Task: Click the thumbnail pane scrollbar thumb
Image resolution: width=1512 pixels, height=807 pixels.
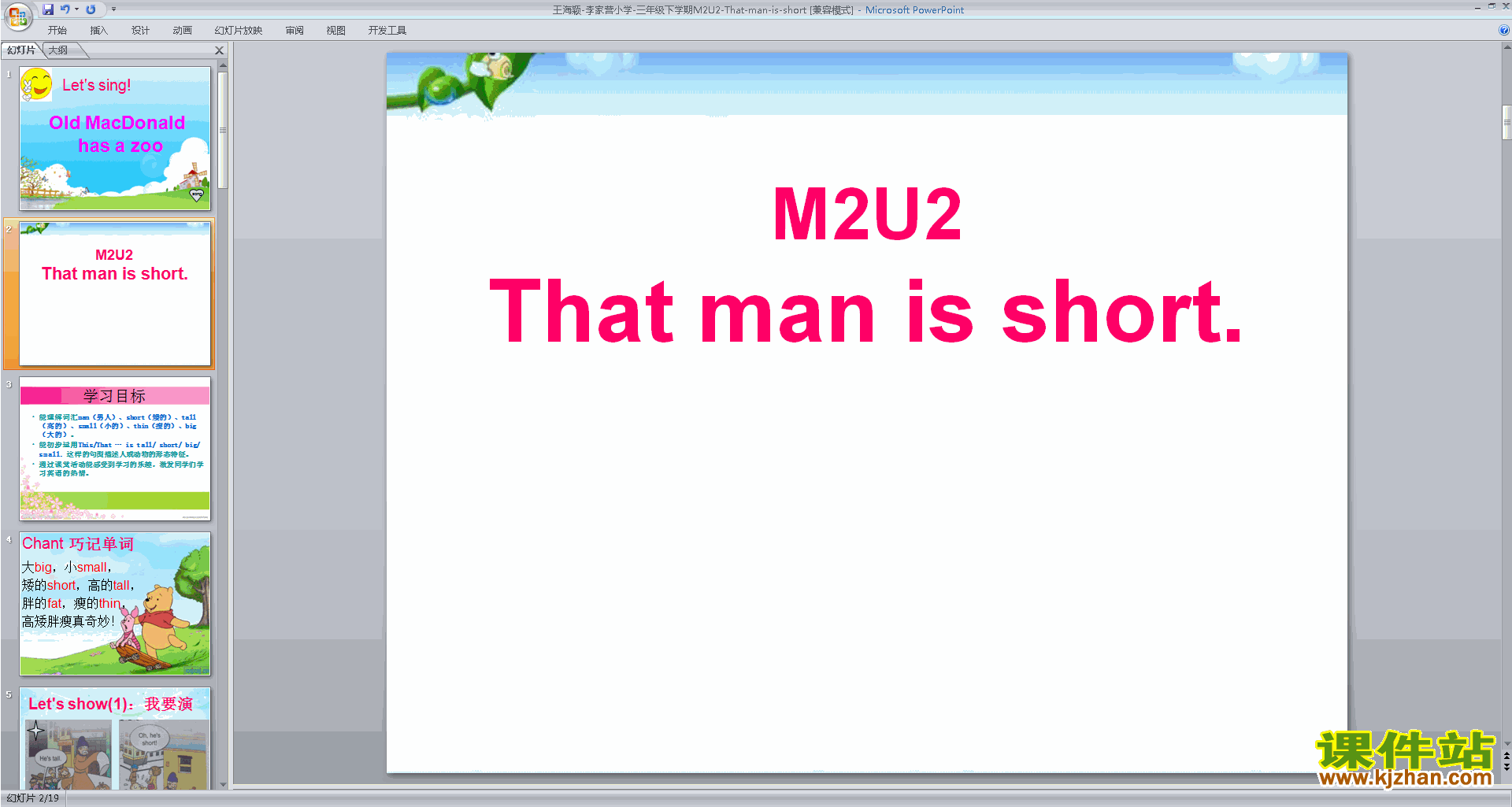Action: (224, 130)
